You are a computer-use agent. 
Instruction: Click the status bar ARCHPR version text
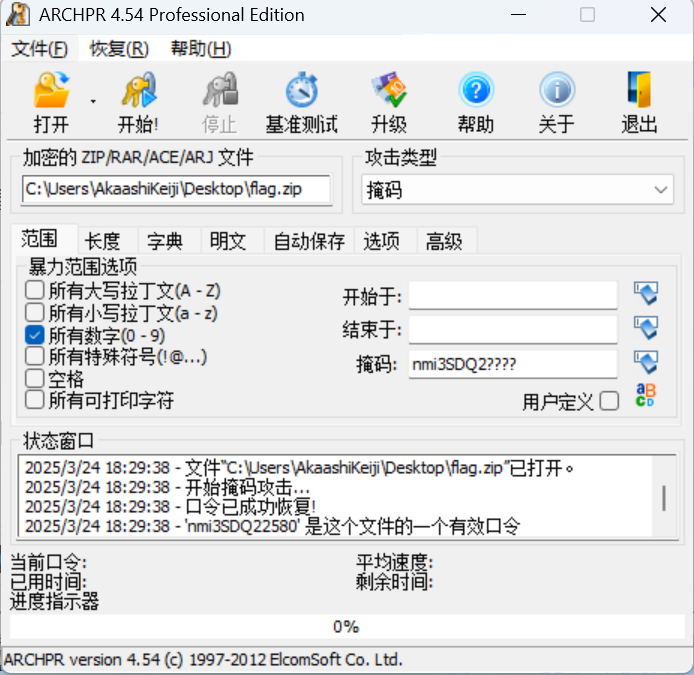203,660
